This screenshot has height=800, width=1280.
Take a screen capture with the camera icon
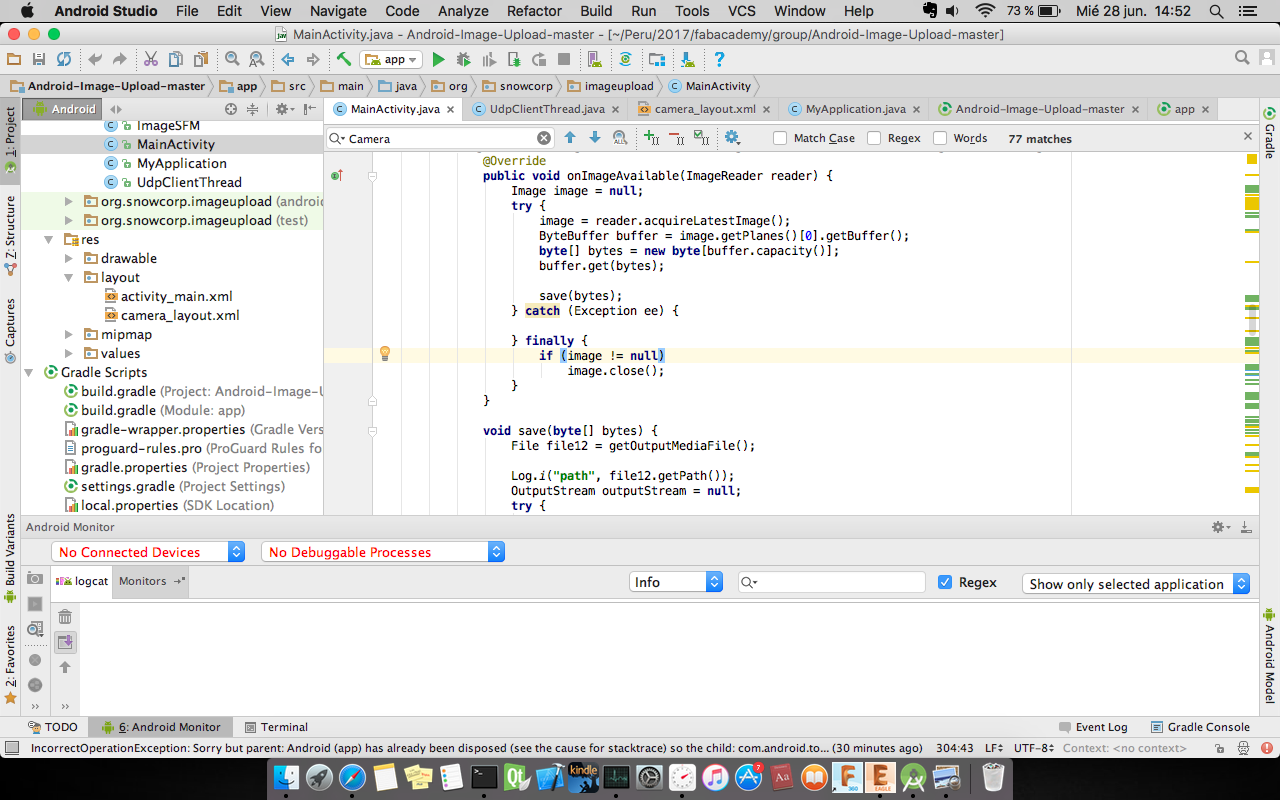[35, 579]
